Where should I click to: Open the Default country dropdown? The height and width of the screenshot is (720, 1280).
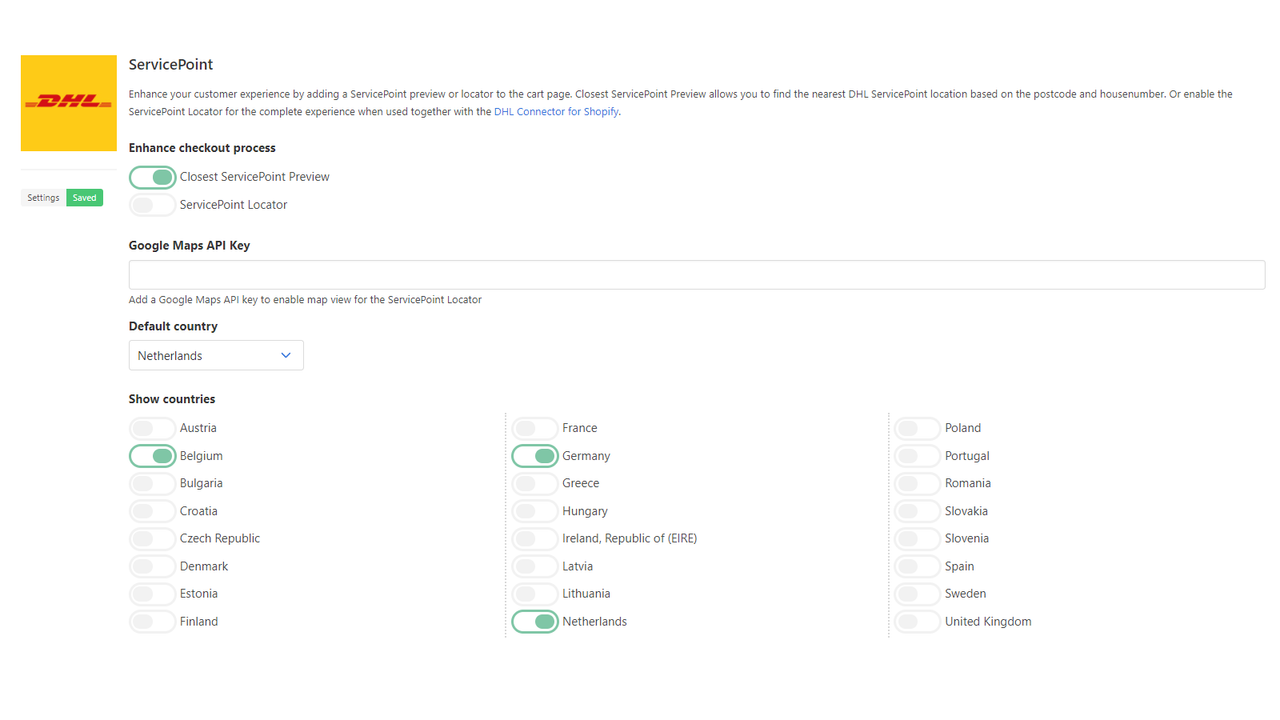pos(216,355)
